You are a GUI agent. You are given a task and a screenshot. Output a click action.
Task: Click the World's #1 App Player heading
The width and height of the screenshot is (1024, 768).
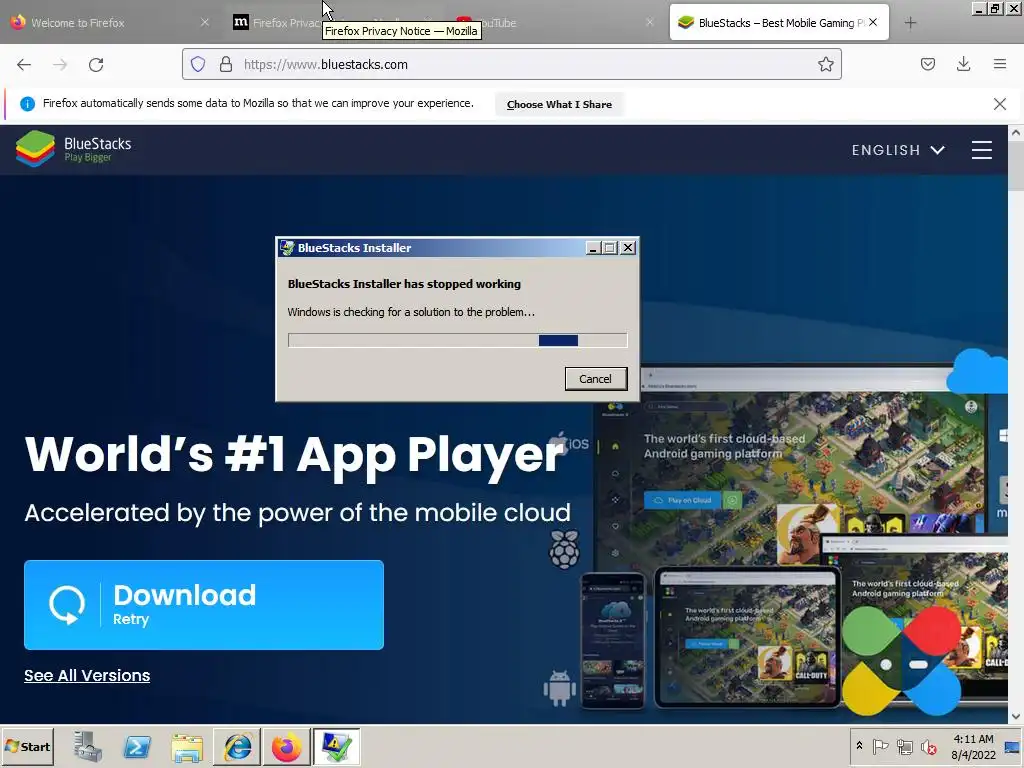click(295, 455)
